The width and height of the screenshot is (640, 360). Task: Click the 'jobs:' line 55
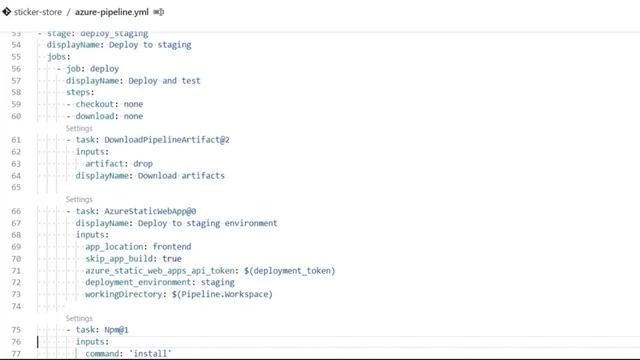[x=59, y=57]
